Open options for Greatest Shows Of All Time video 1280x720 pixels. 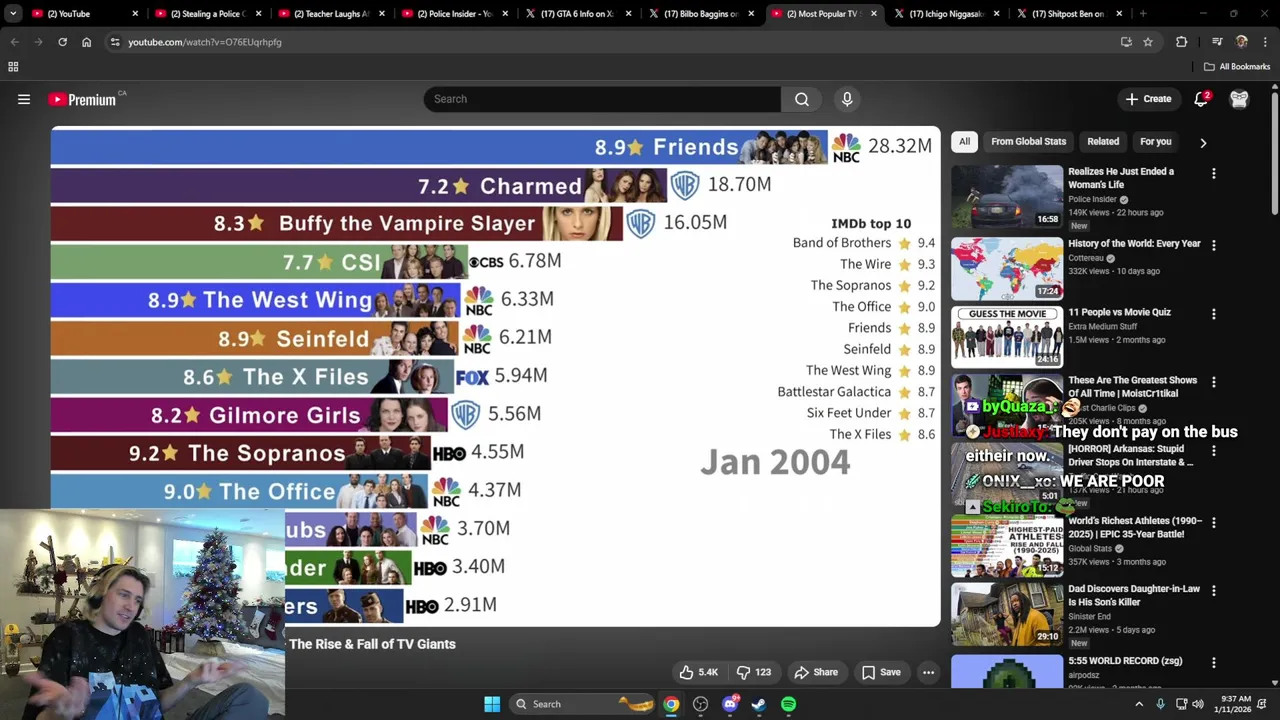point(1214,382)
